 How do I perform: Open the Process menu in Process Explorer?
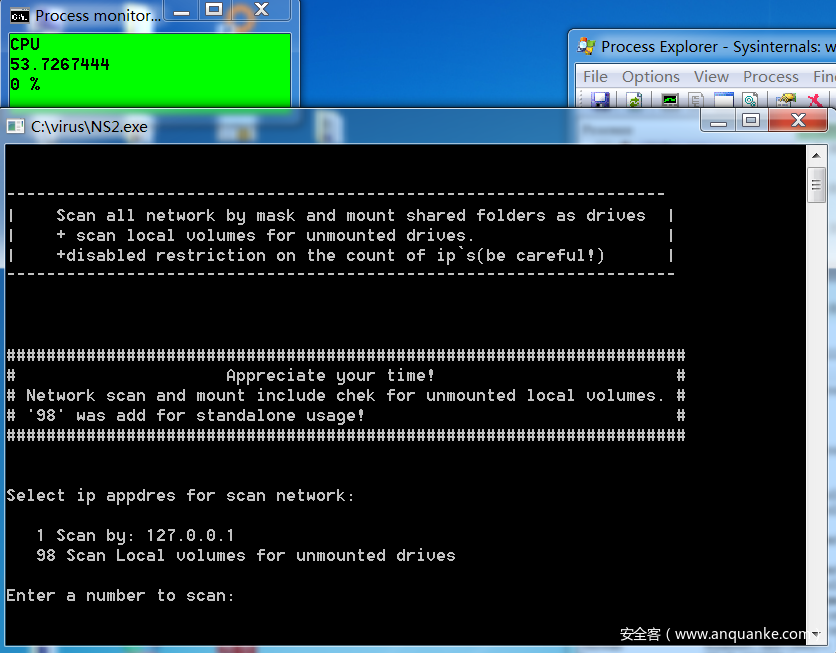pos(770,76)
